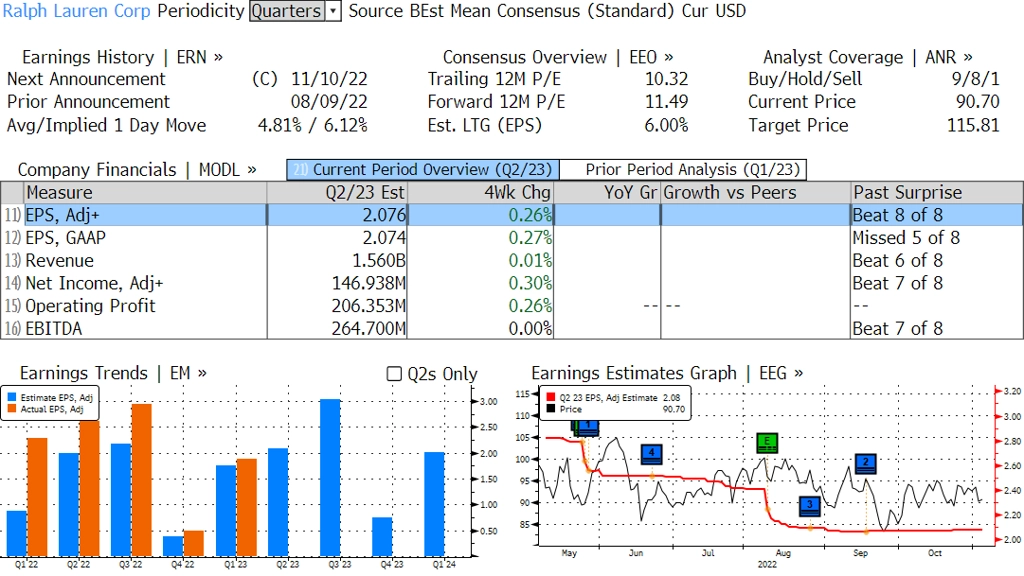1024x576 pixels.
Task: Open Analyst Coverage ANR page
Action: 868,57
